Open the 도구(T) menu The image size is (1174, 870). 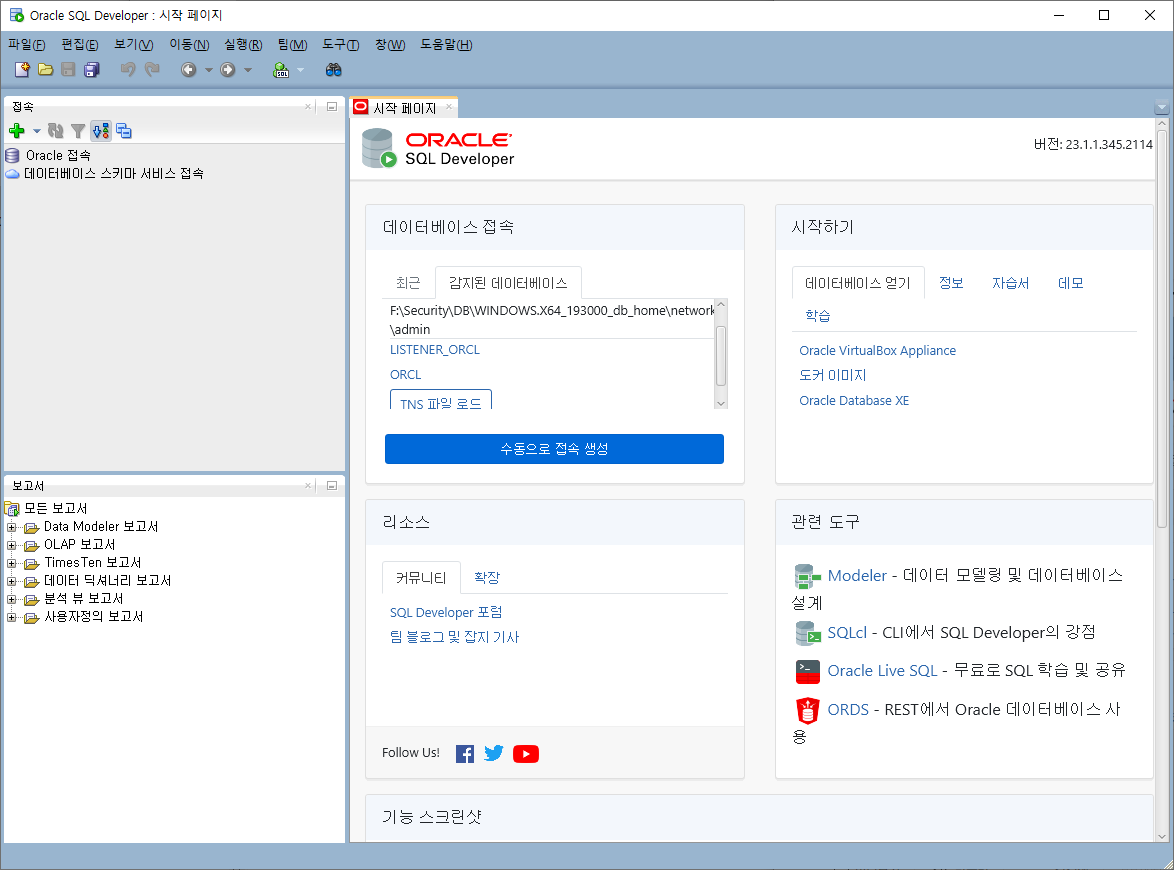341,45
